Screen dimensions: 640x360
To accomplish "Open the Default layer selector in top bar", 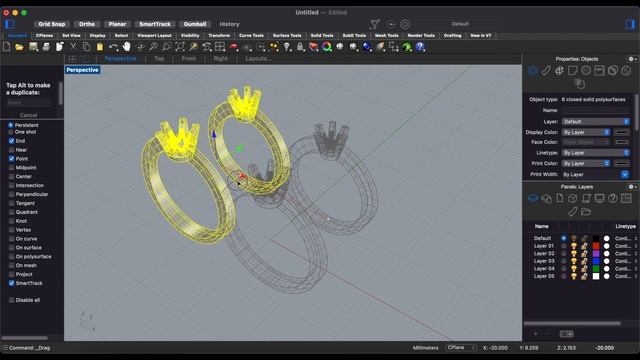I will pyautogui.click(x=460, y=24).
